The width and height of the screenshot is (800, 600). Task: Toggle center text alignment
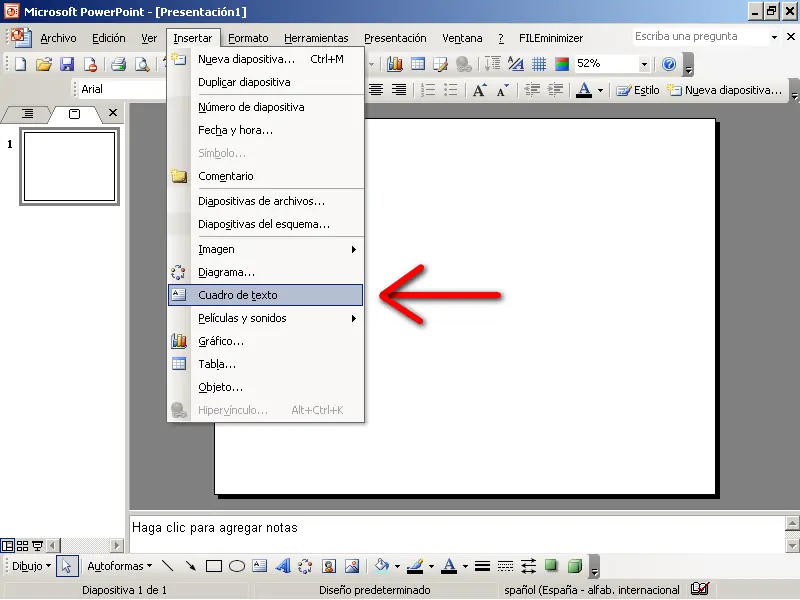coord(376,90)
